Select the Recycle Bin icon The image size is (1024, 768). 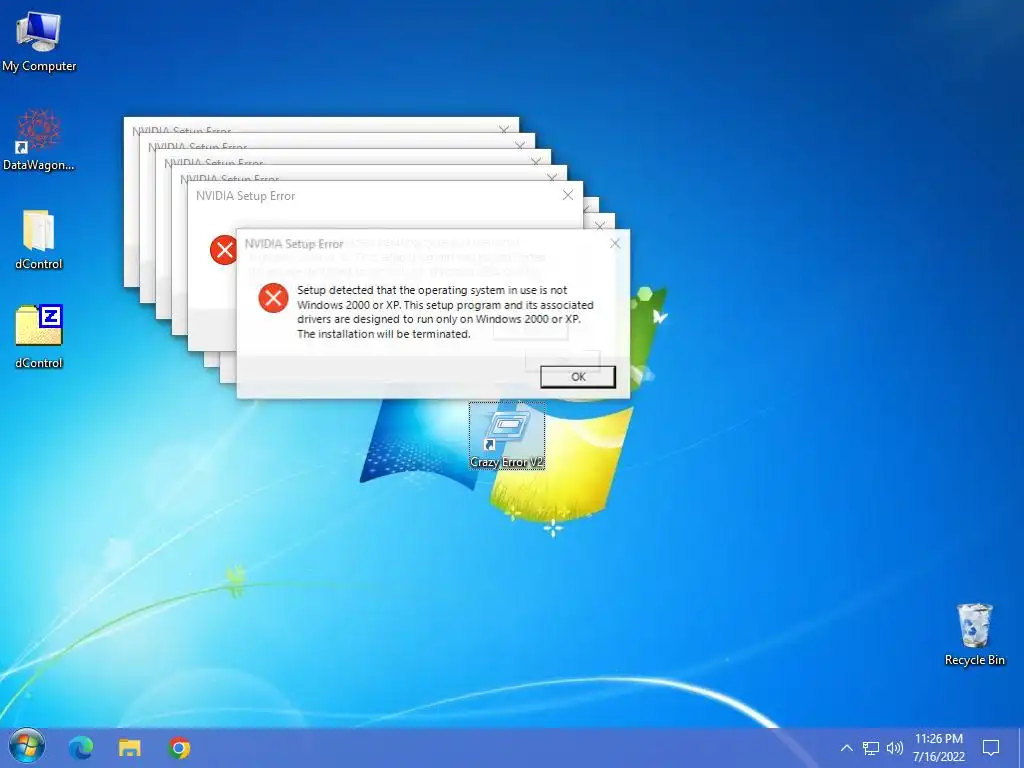974,635
